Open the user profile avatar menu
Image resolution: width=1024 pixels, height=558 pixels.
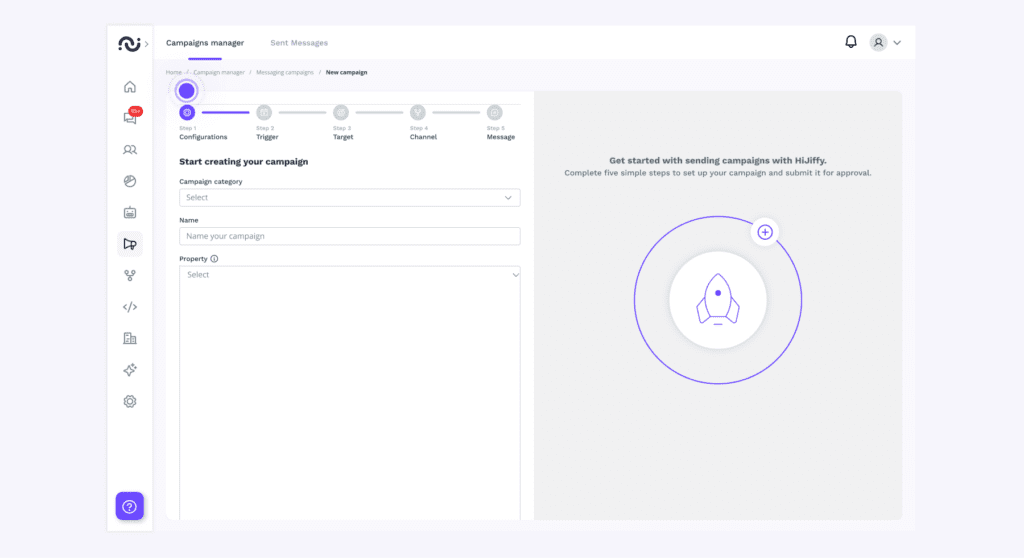[885, 43]
